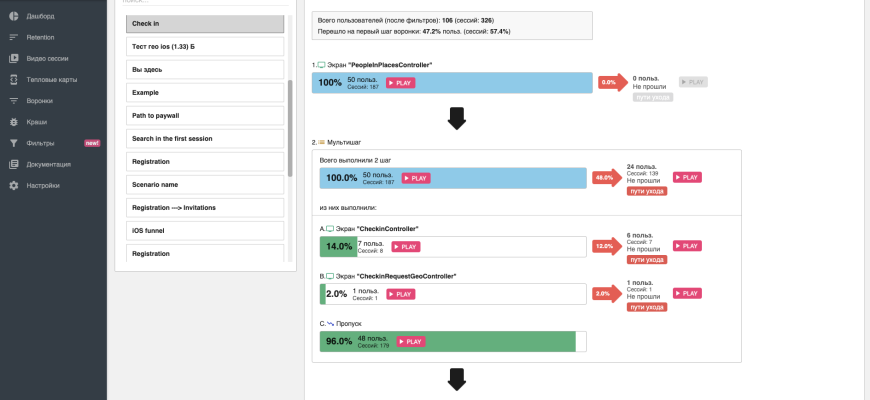
Task: Open the Краши crash icon
Action: pos(14,122)
